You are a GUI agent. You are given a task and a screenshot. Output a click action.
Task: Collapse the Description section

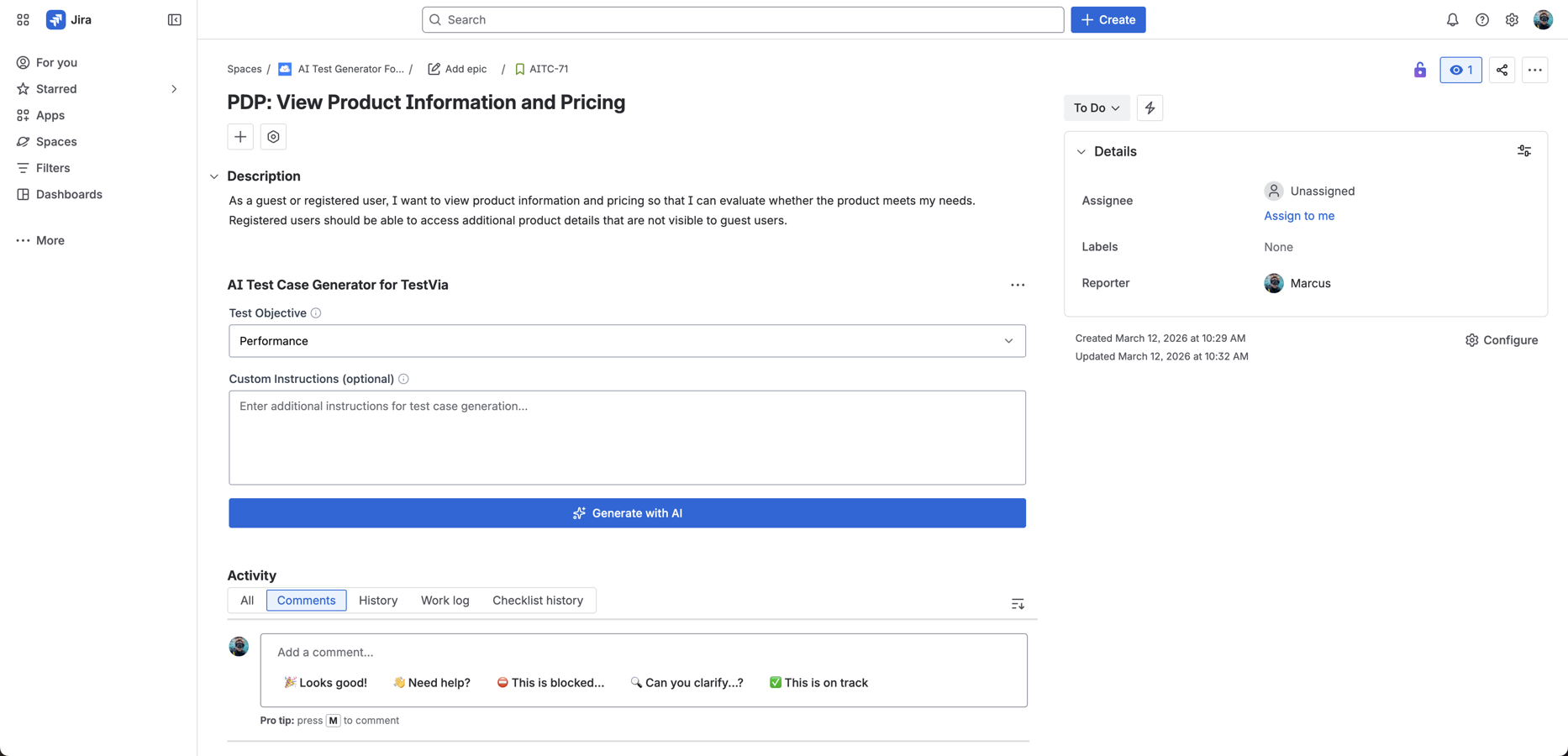coord(213,176)
